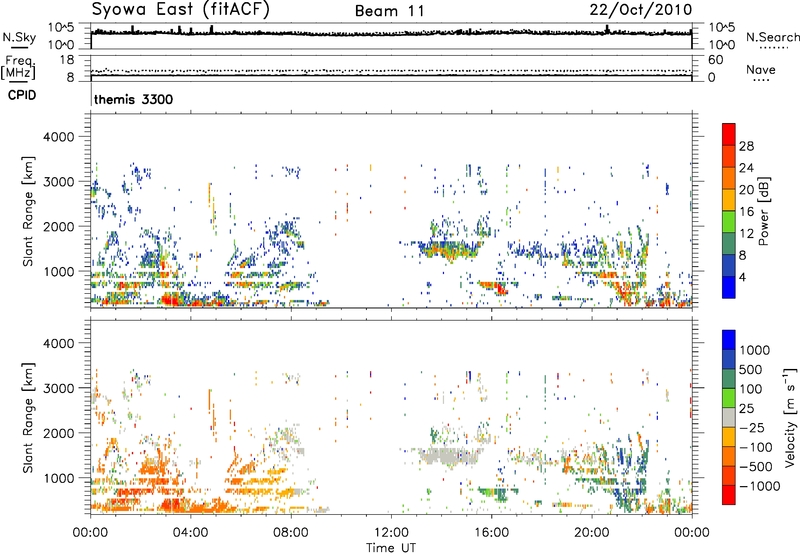The width and height of the screenshot is (800, 554).
Task: Click the 'themis 3300' text
Action: tap(134, 99)
